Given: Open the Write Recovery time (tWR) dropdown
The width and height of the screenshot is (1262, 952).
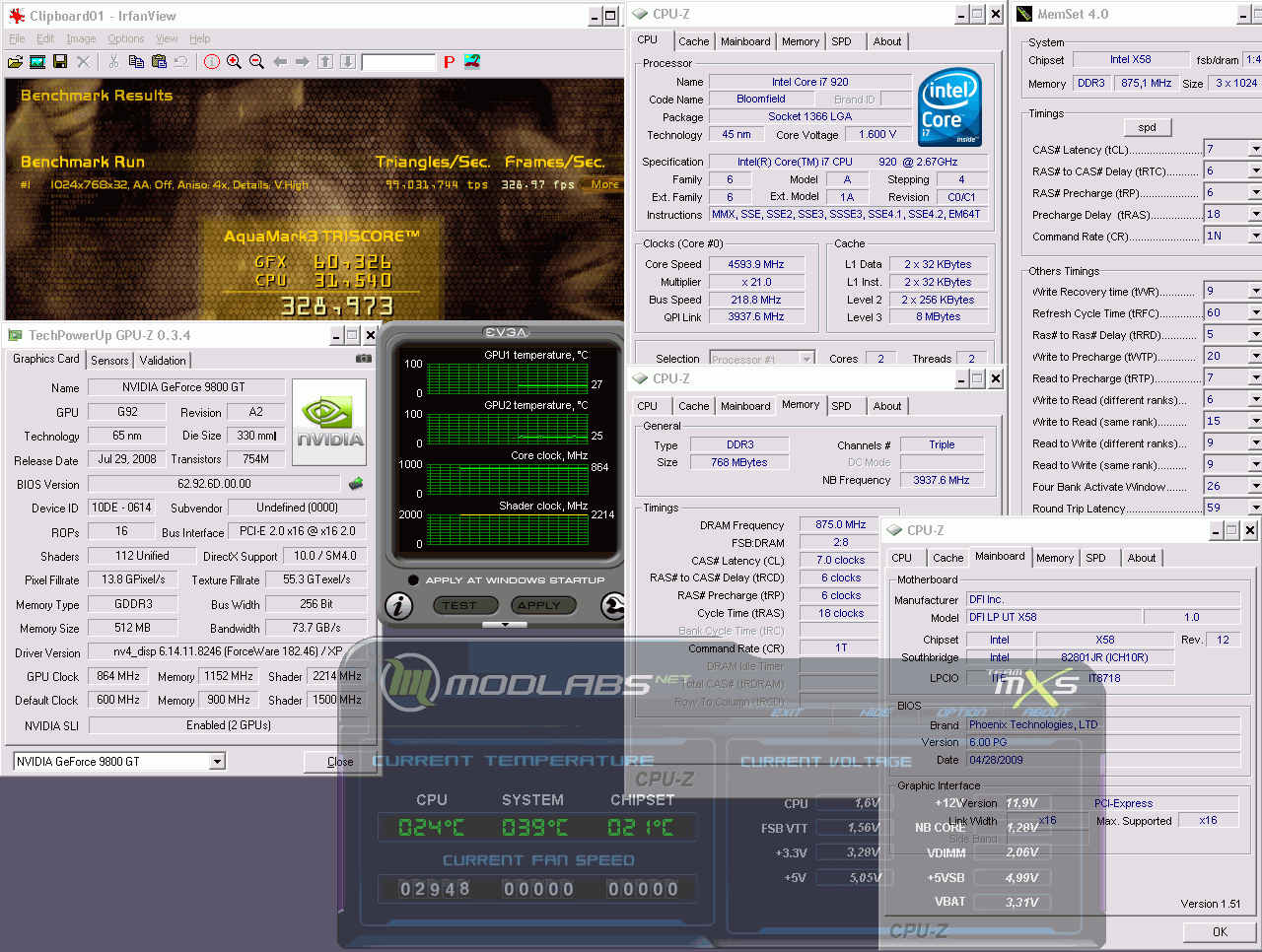Looking at the screenshot, I should (1255, 292).
